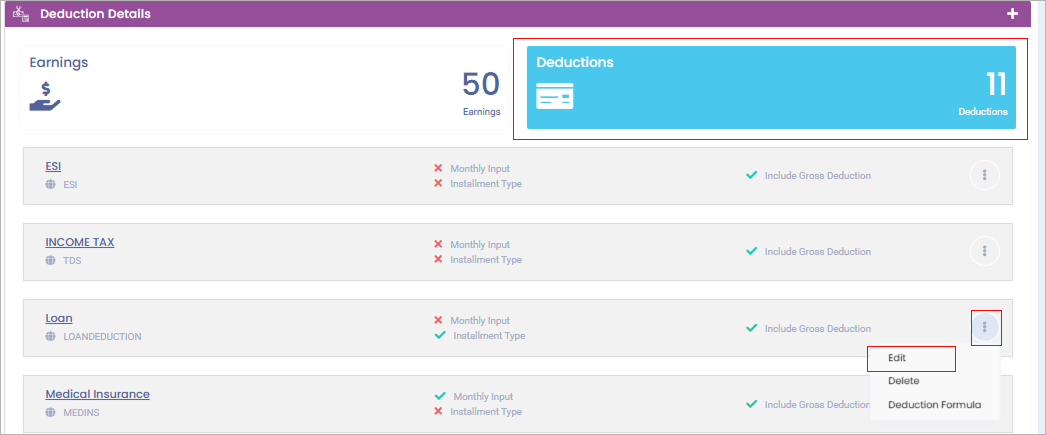
Task: Choose Deduction Formula from the menu
Action: (x=934, y=405)
